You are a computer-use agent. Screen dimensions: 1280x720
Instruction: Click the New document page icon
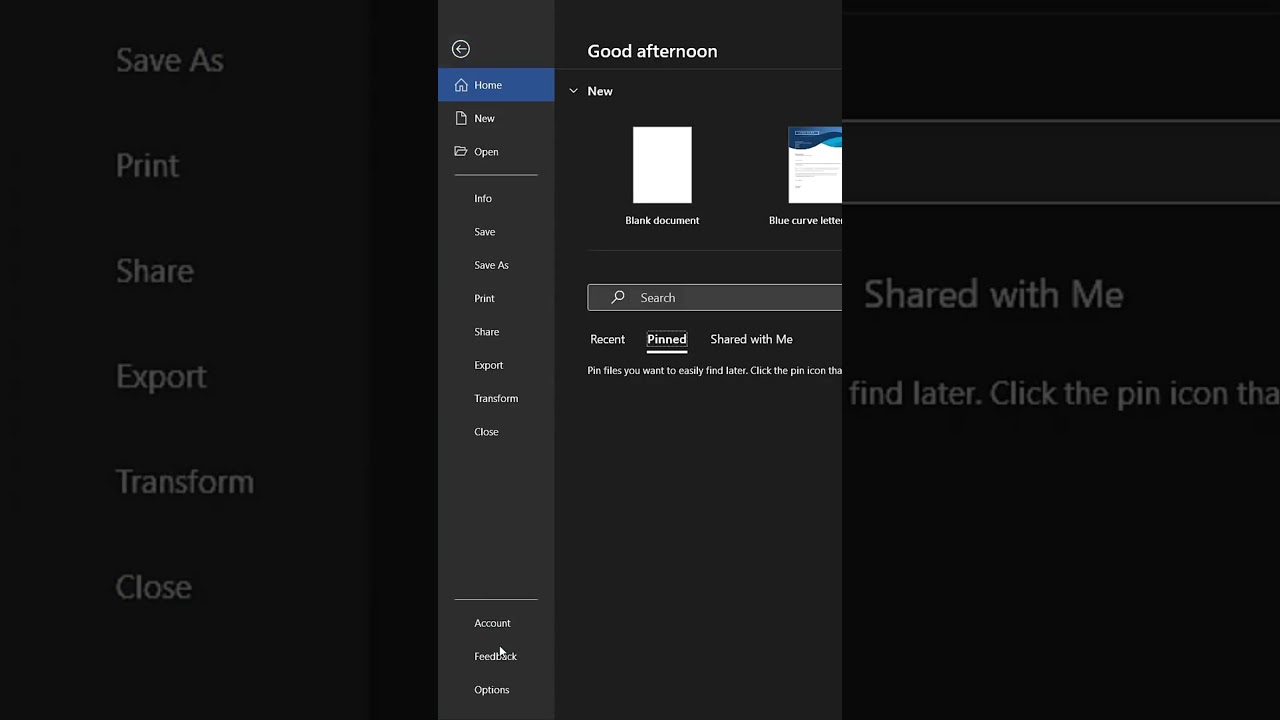point(461,118)
